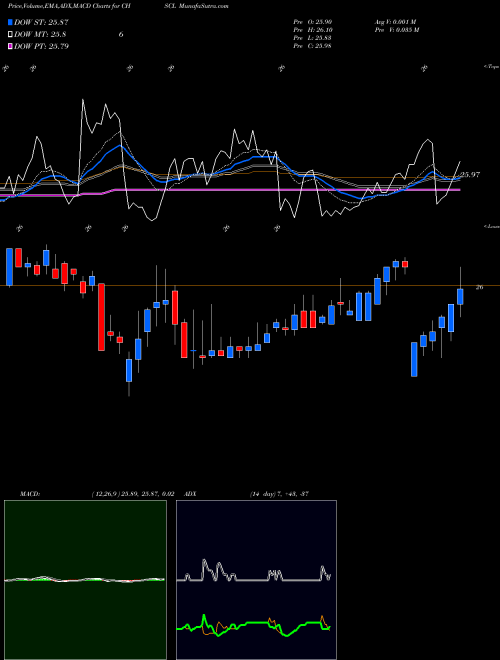Click the Tops marker label at right edge
This screenshot has width=500, height=660.
[492, 67]
